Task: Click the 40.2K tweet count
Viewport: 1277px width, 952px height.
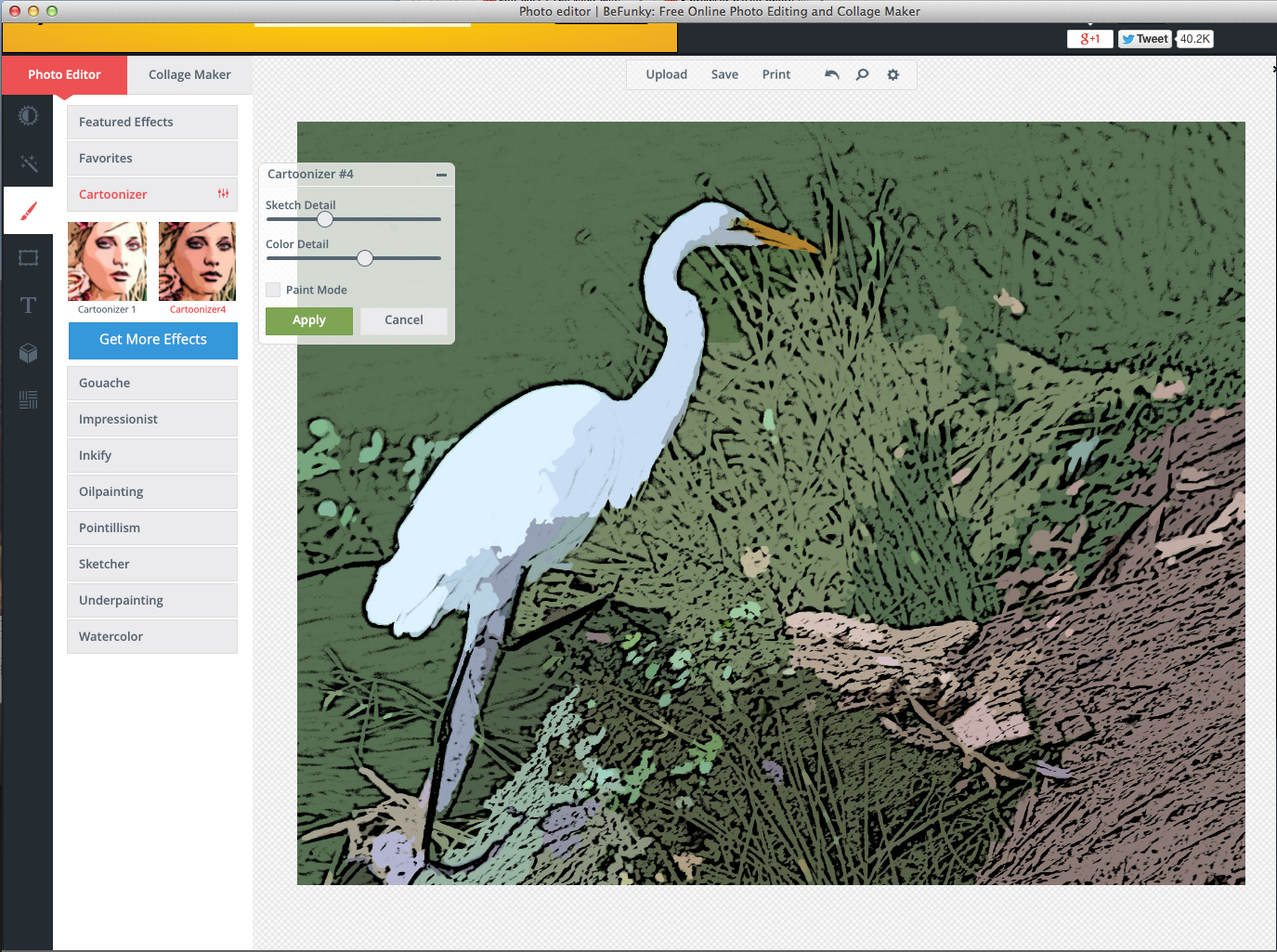Action: pyautogui.click(x=1194, y=39)
